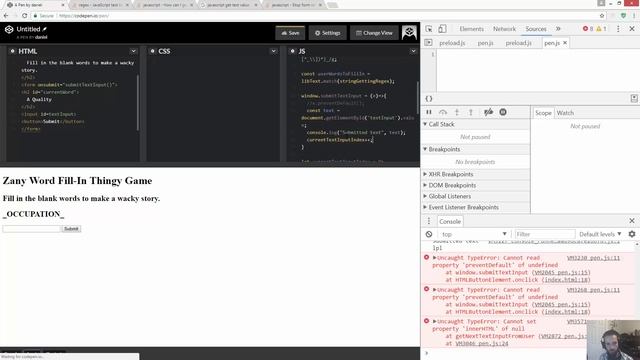The height and width of the screenshot is (360, 640).
Task: Open HTML editor settings gear
Action: pos(12,51)
